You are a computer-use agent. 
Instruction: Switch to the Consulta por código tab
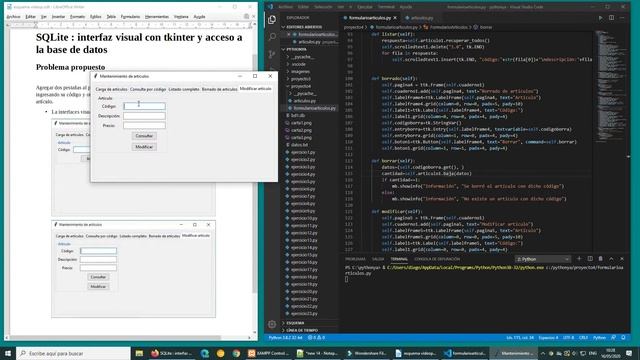148,89
